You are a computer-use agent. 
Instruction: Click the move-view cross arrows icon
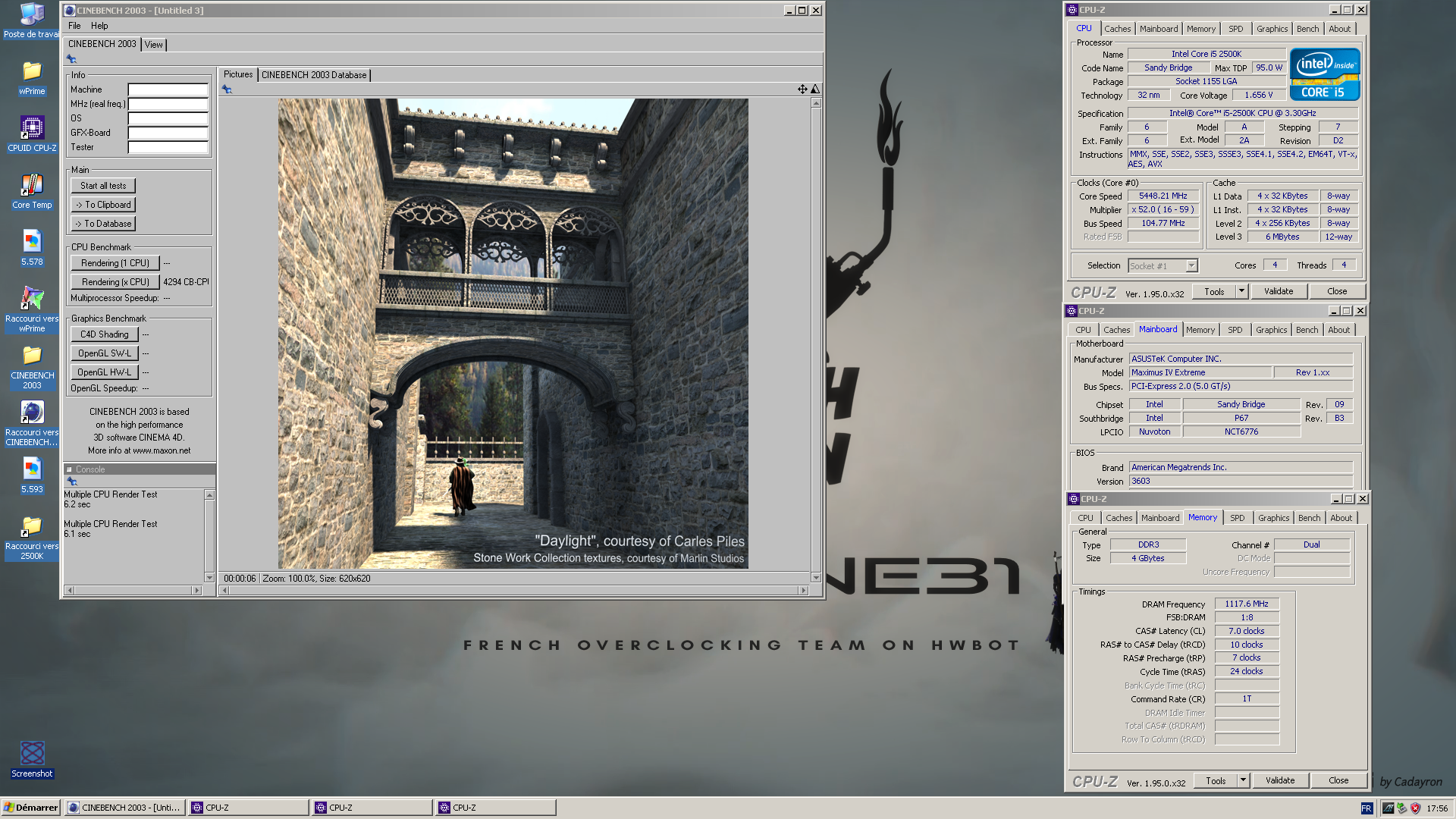coord(802,89)
